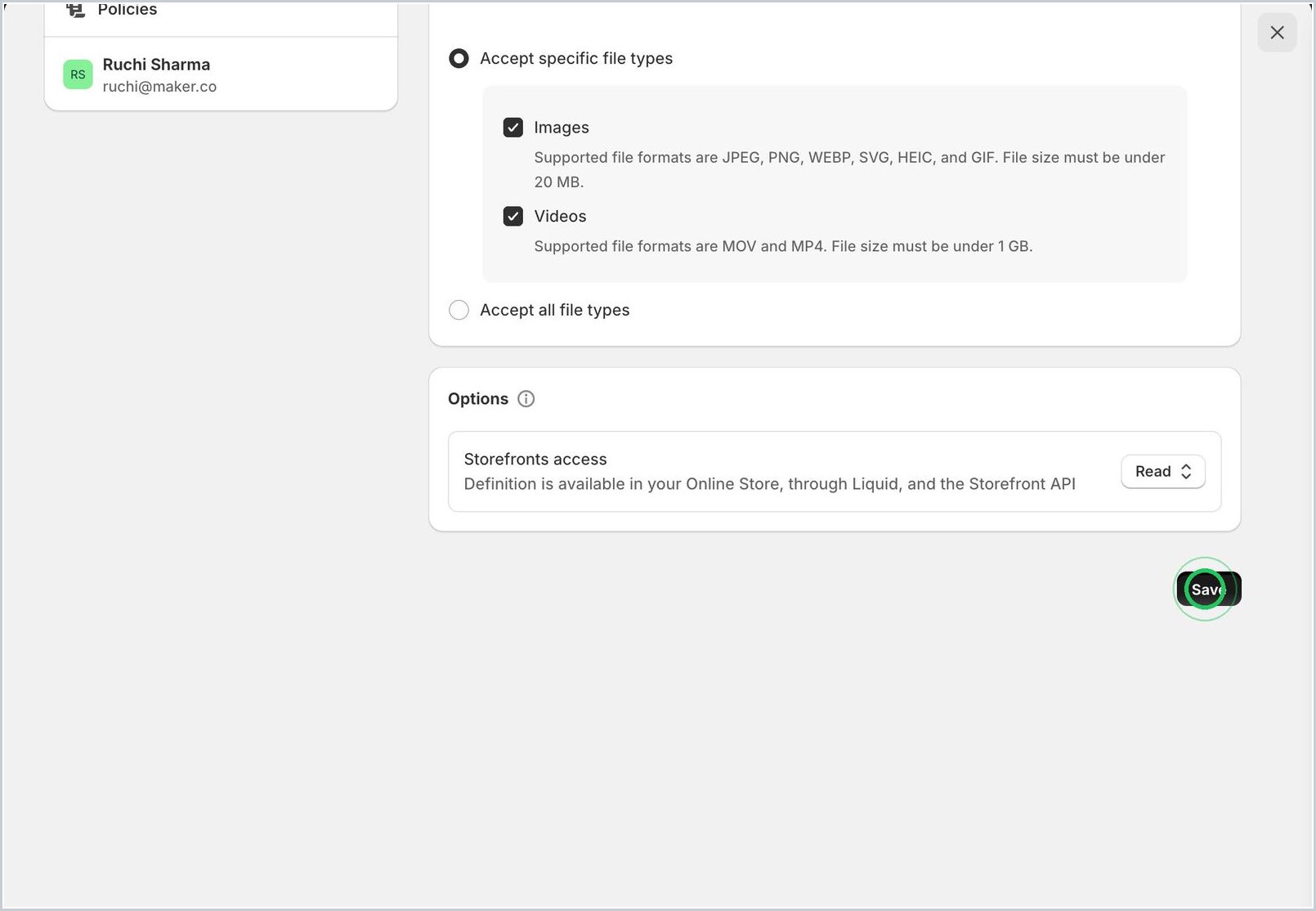Uncheck the Videos checkbox
This screenshot has width=1316, height=911.
pyautogui.click(x=513, y=217)
